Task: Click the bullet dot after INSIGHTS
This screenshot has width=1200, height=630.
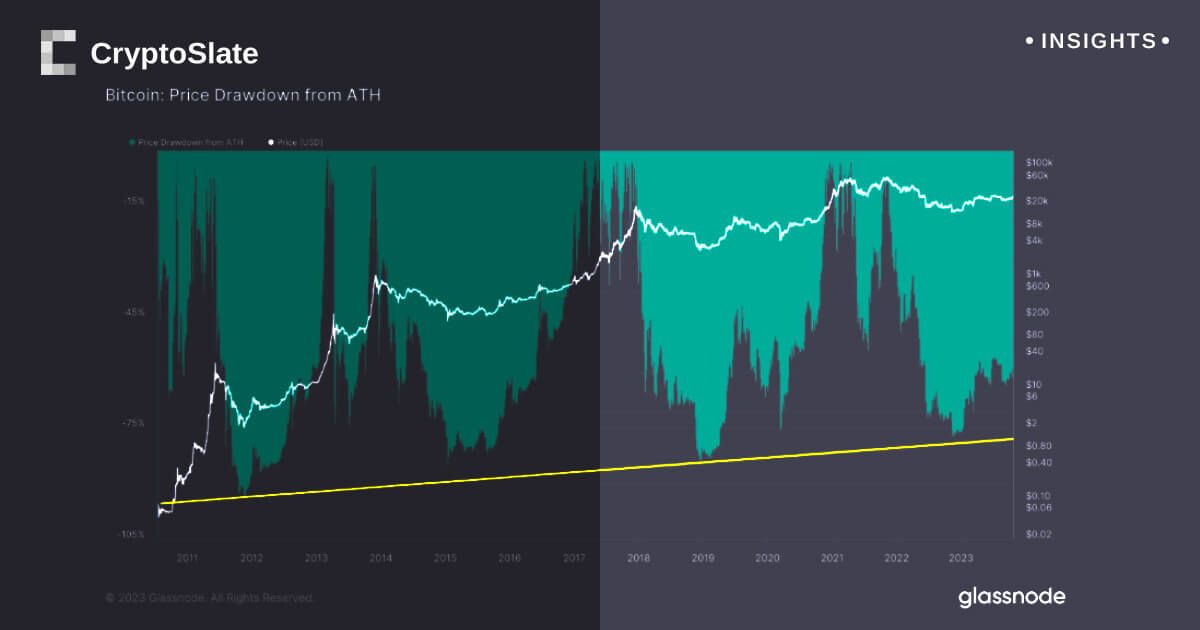Action: pos(1164,42)
